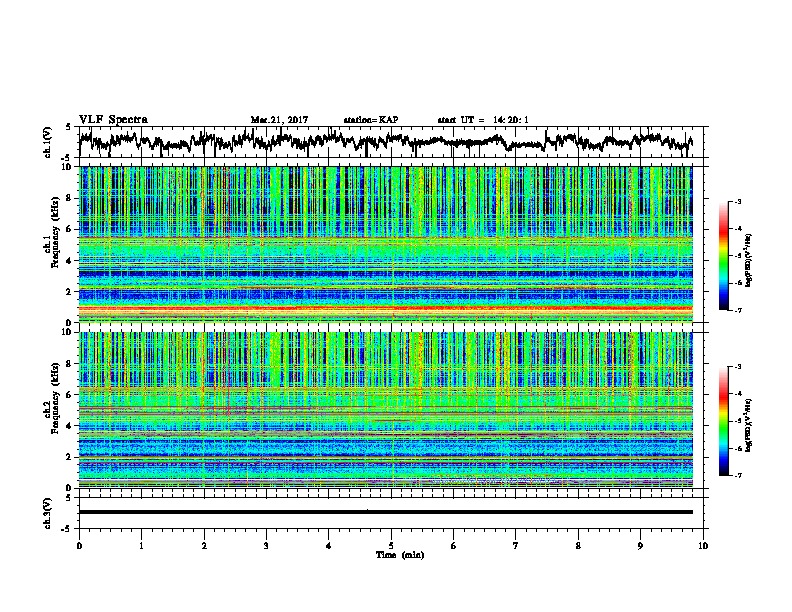Image resolution: width=792 pixels, height=612 pixels.
Task: Click the ch.1 colorbar log(PSD) unit label
Action: click(748, 261)
